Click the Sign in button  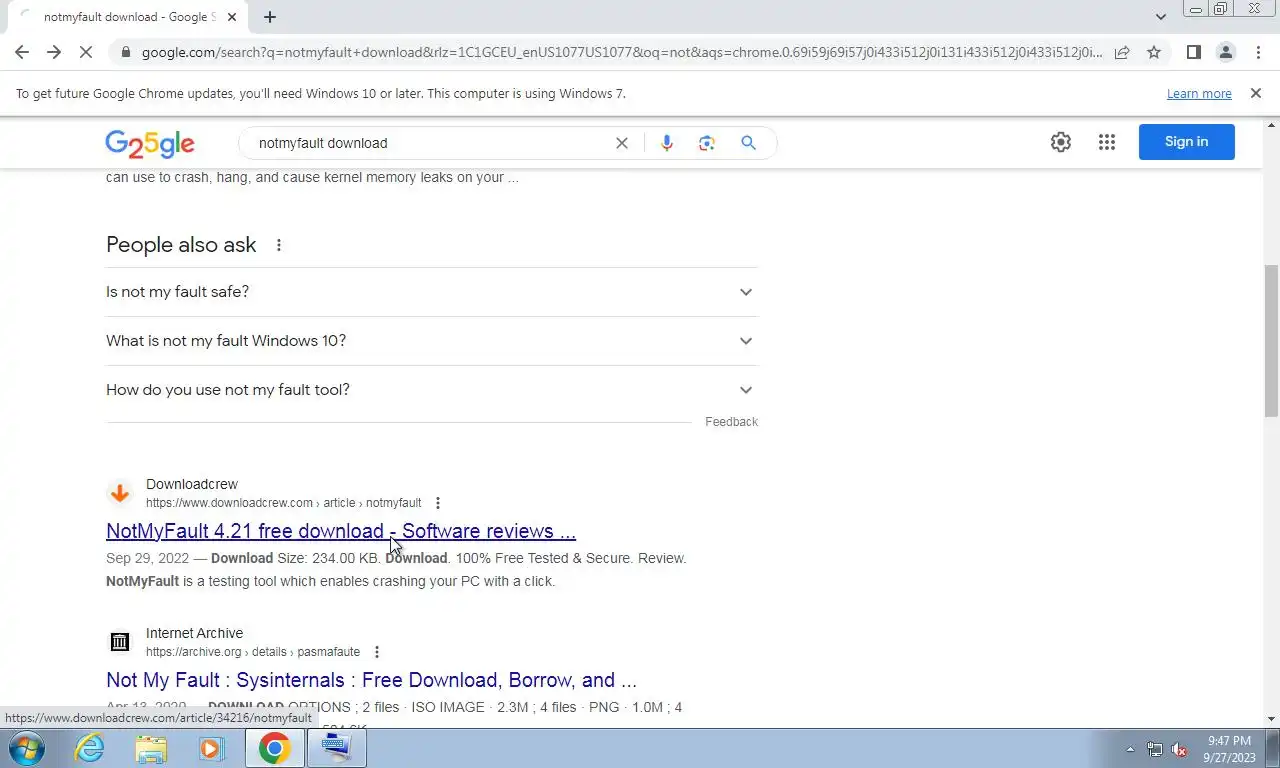1186,142
